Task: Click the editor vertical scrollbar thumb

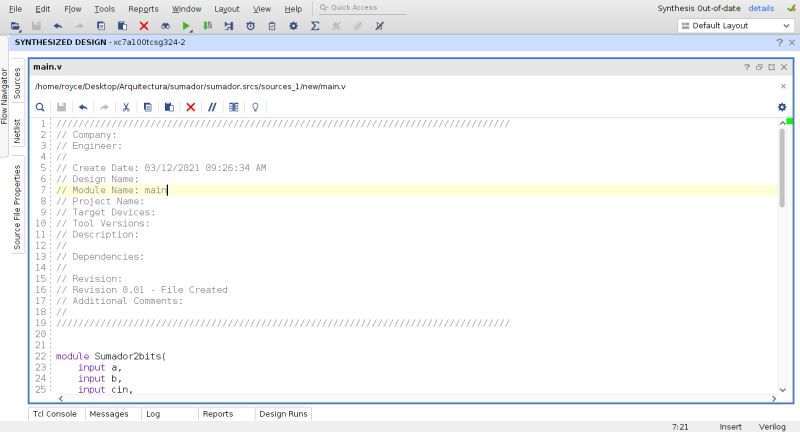Action: (x=782, y=167)
